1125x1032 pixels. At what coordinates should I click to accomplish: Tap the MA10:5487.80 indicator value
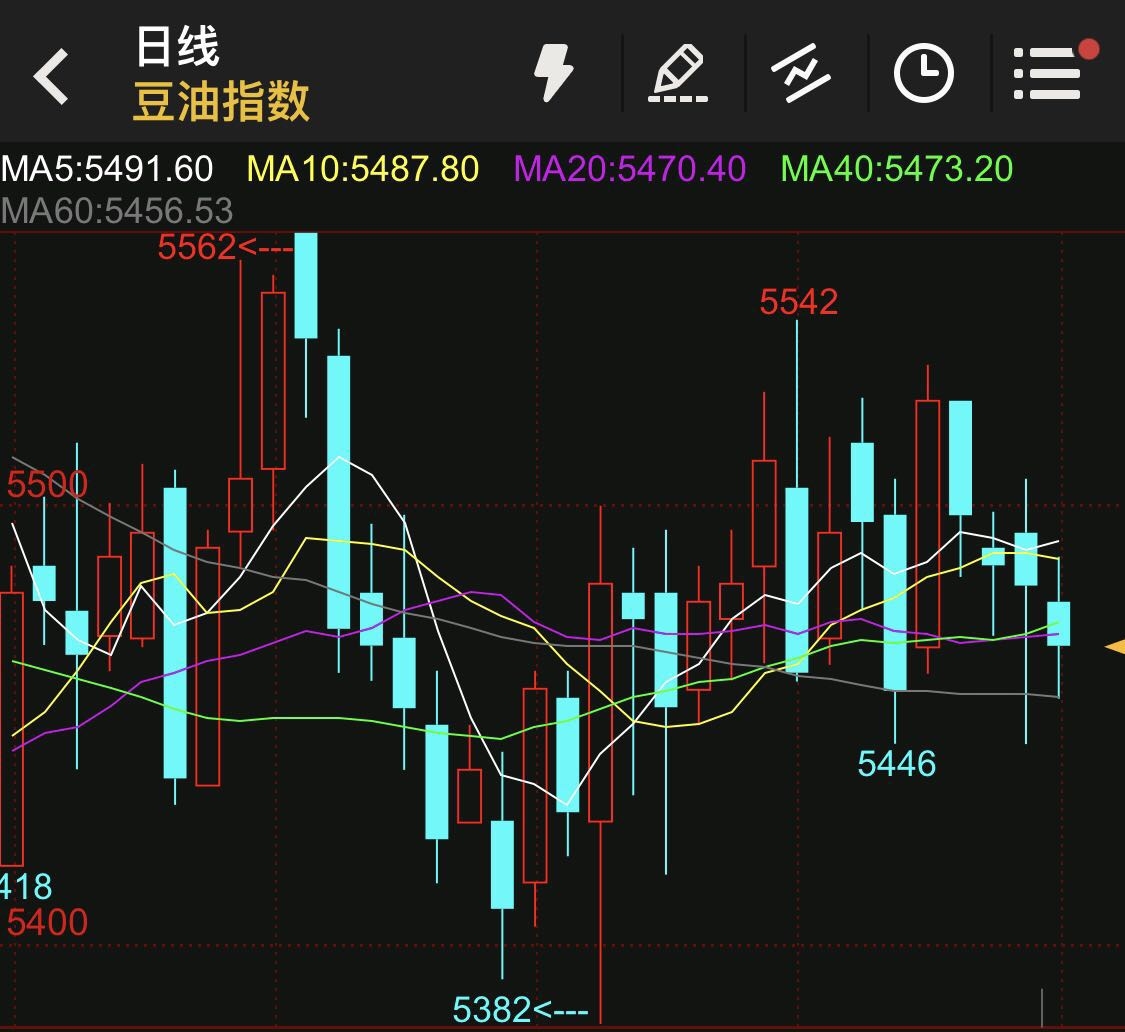(x=362, y=169)
